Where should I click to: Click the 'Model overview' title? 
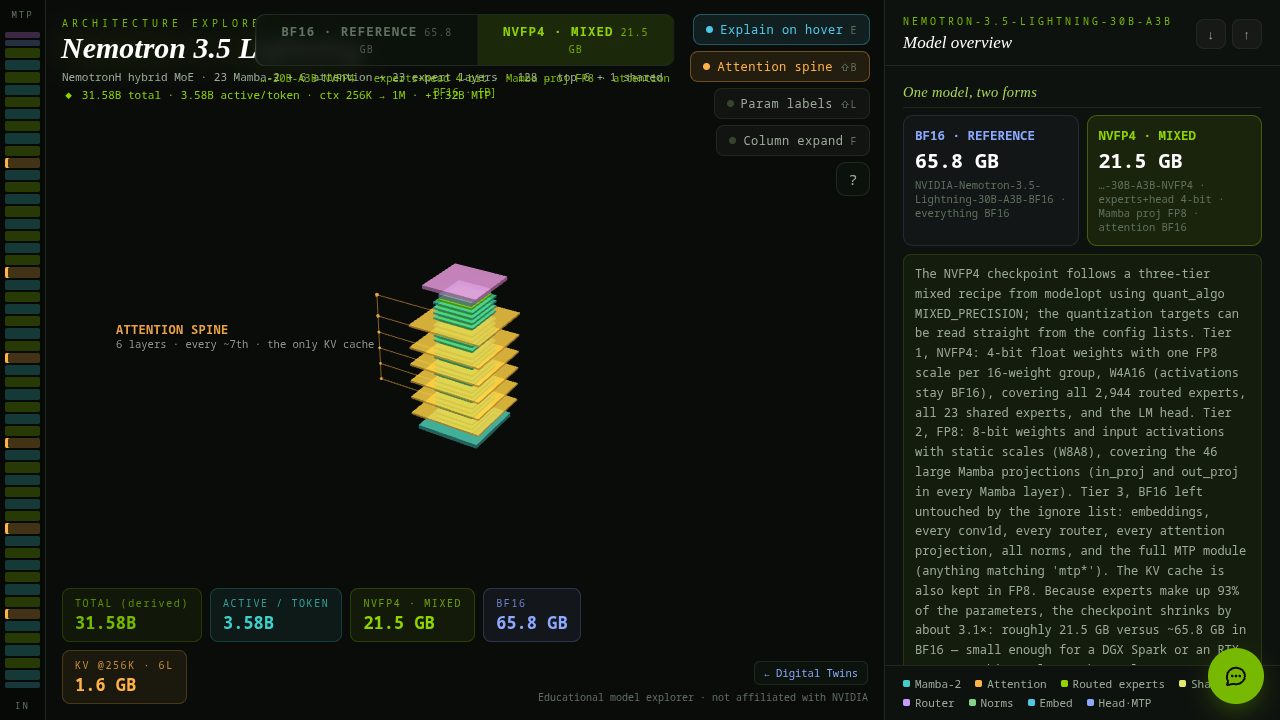pos(957,42)
